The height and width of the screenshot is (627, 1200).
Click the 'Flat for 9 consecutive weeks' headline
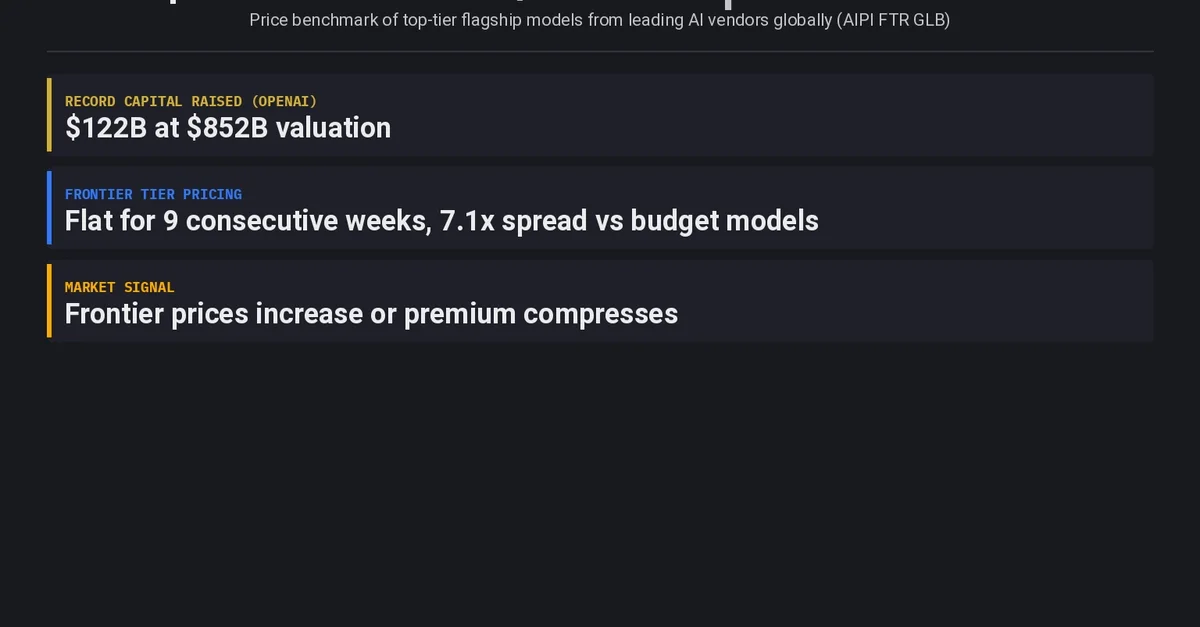coord(246,221)
